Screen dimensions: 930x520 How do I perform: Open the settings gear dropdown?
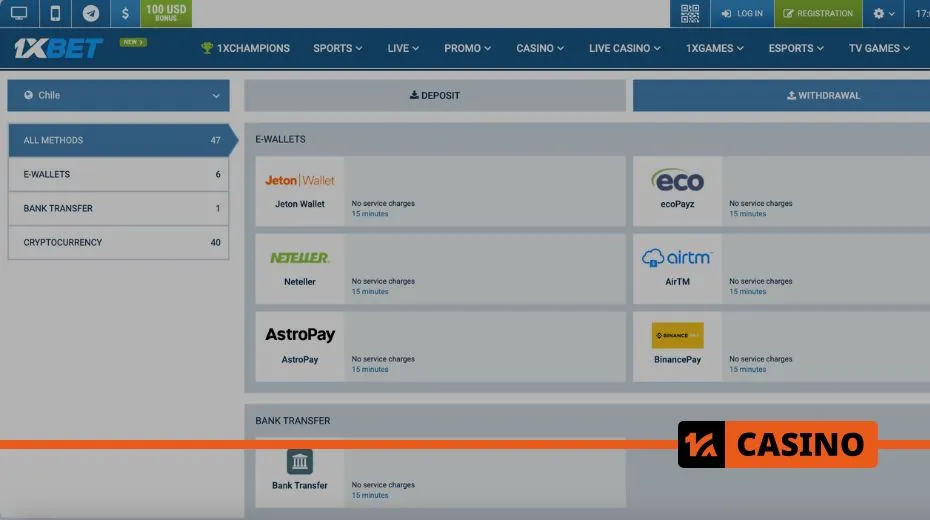click(883, 13)
